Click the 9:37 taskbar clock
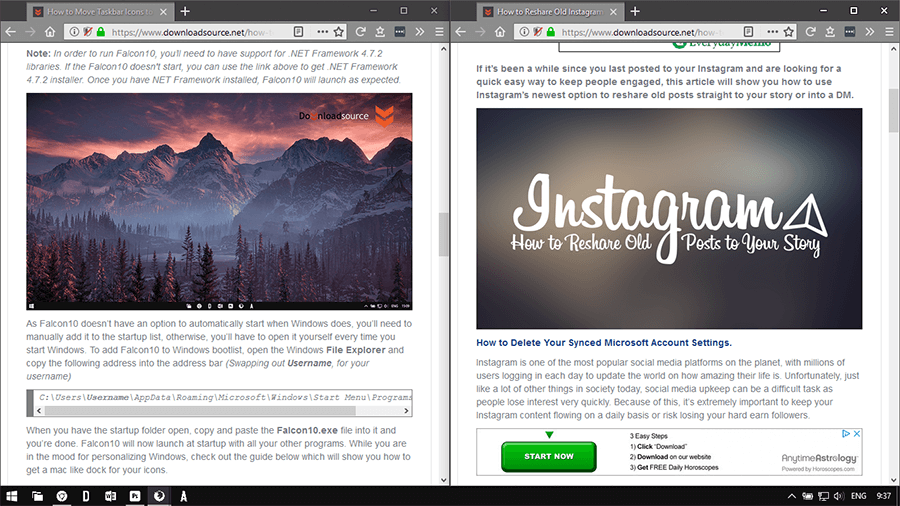This screenshot has height=506, width=900. [884, 496]
